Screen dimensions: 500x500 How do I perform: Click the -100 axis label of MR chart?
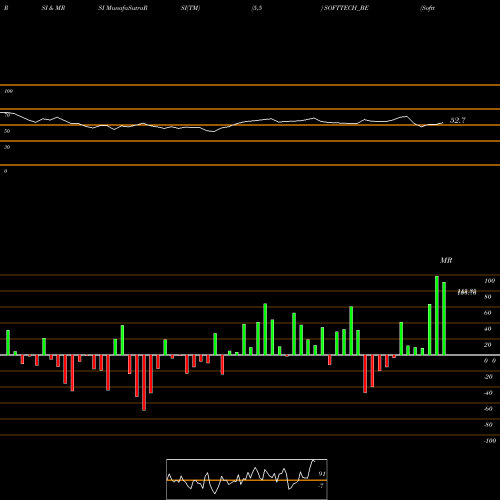click(490, 441)
